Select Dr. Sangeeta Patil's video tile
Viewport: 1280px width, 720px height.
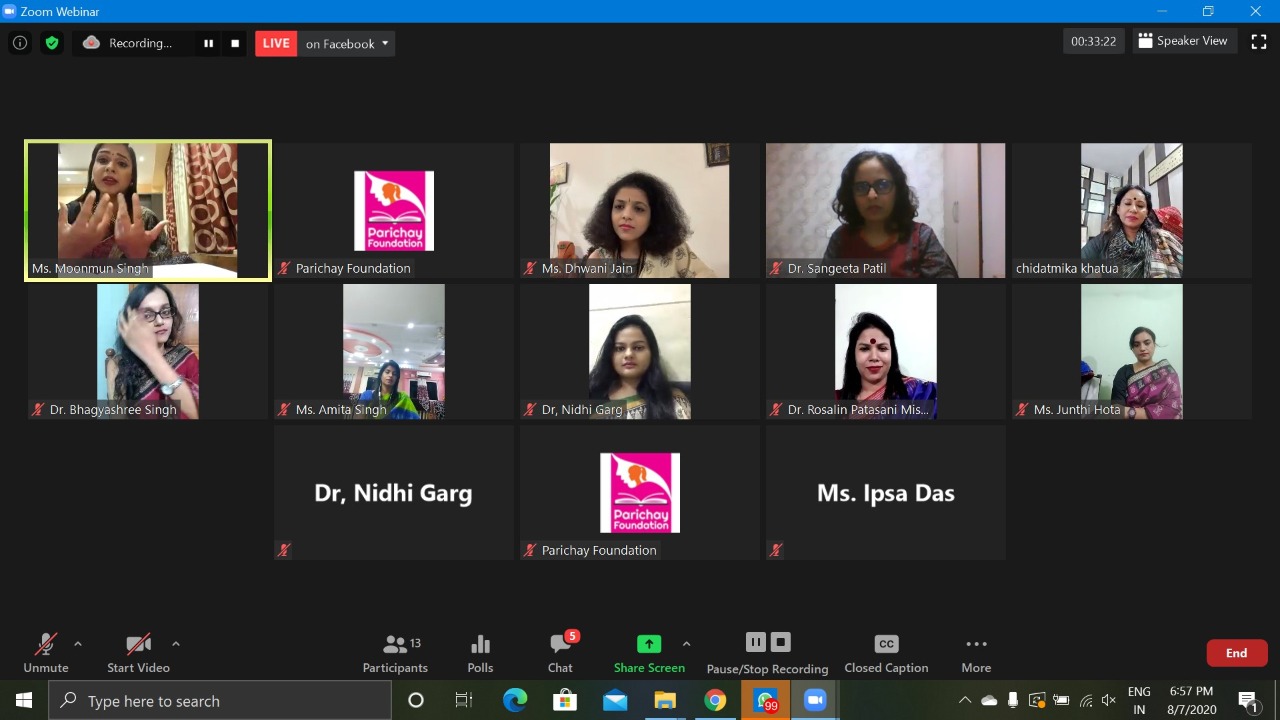(x=886, y=210)
